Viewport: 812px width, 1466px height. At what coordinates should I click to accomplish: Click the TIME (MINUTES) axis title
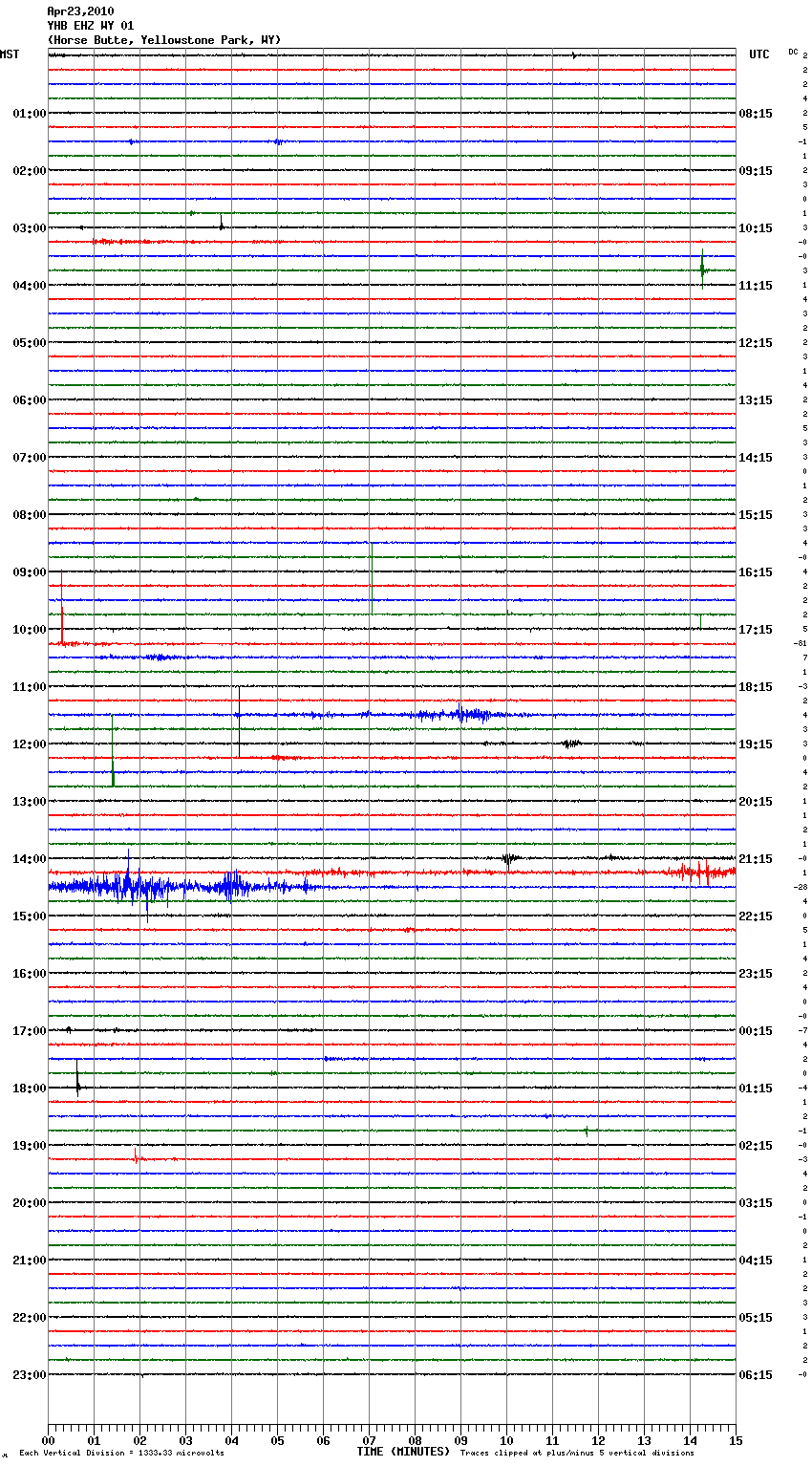[403, 1452]
